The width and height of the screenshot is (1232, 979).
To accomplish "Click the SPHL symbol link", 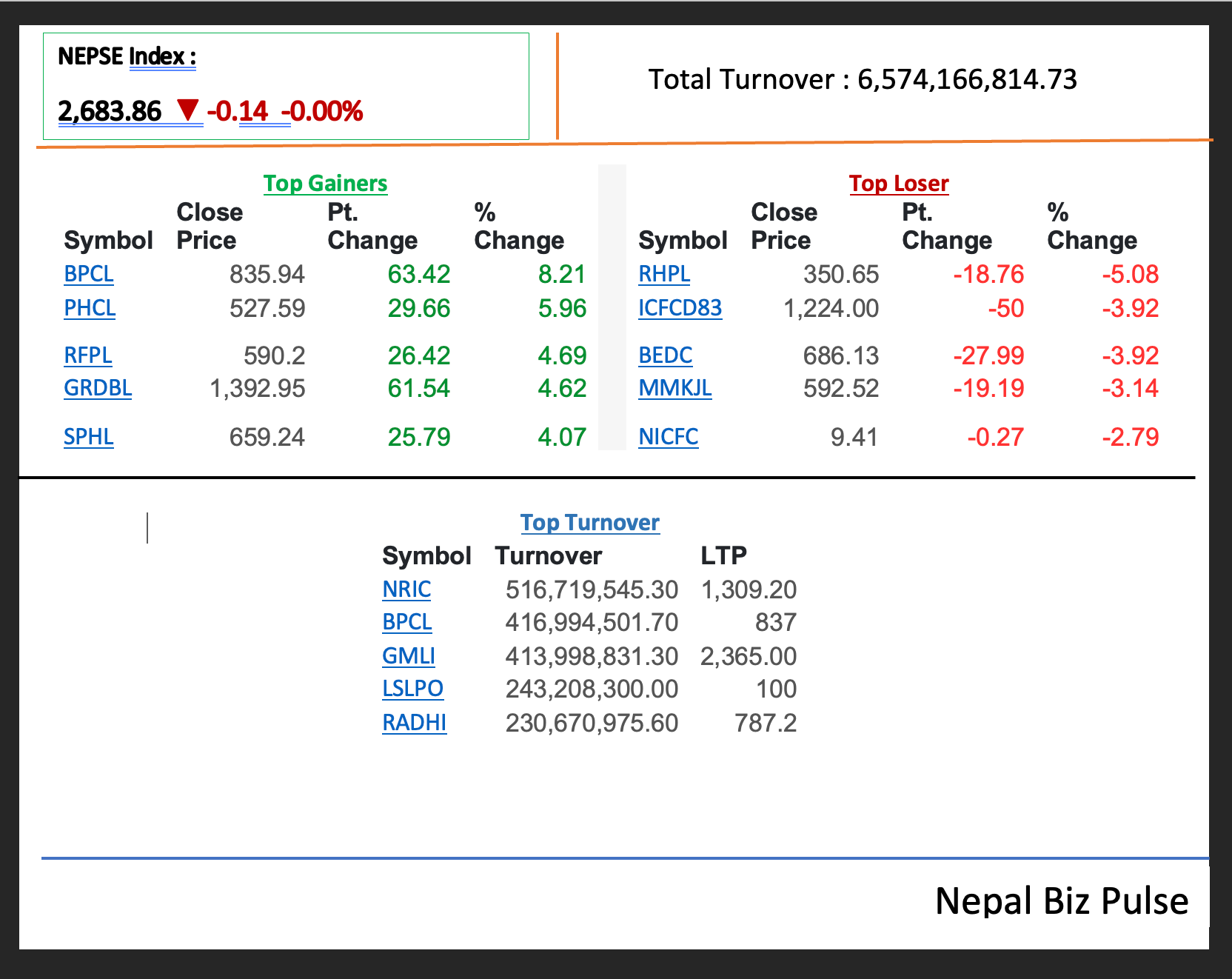I will [x=89, y=437].
